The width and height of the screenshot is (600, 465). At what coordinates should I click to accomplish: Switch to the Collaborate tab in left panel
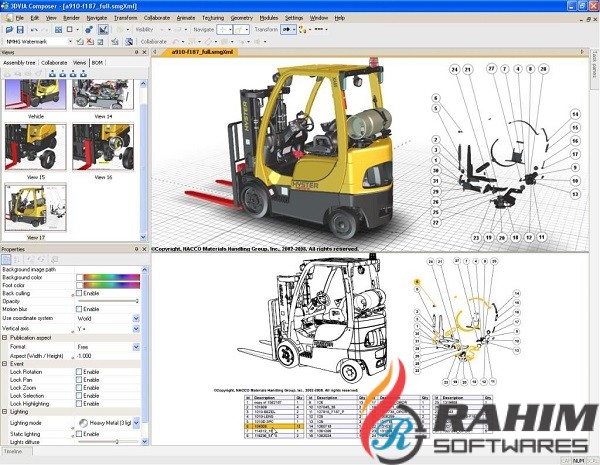tap(54, 62)
